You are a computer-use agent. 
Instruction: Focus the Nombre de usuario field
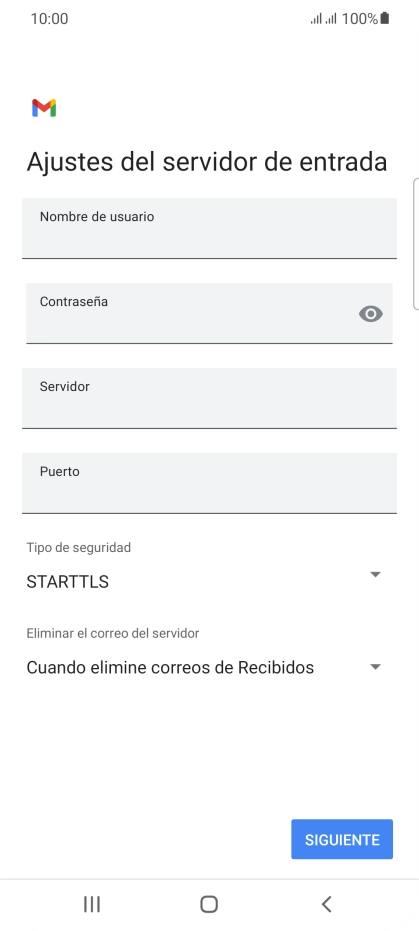(209, 228)
